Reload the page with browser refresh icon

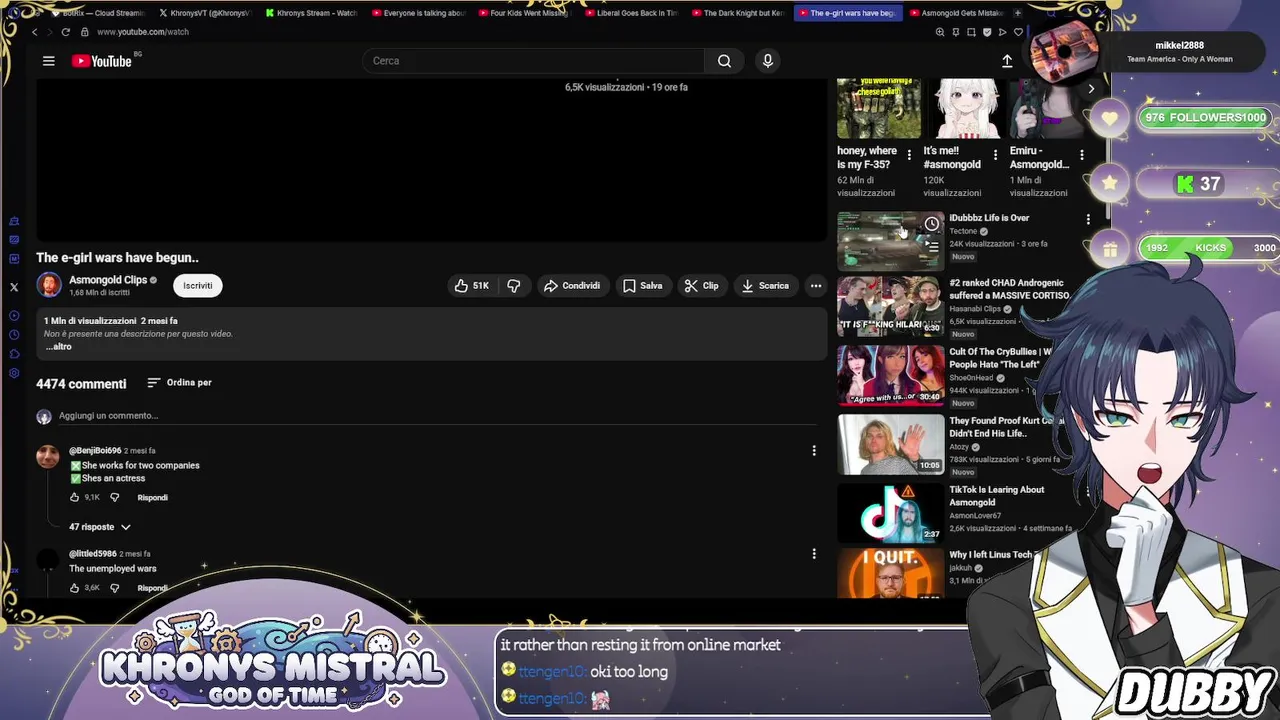coord(66,32)
